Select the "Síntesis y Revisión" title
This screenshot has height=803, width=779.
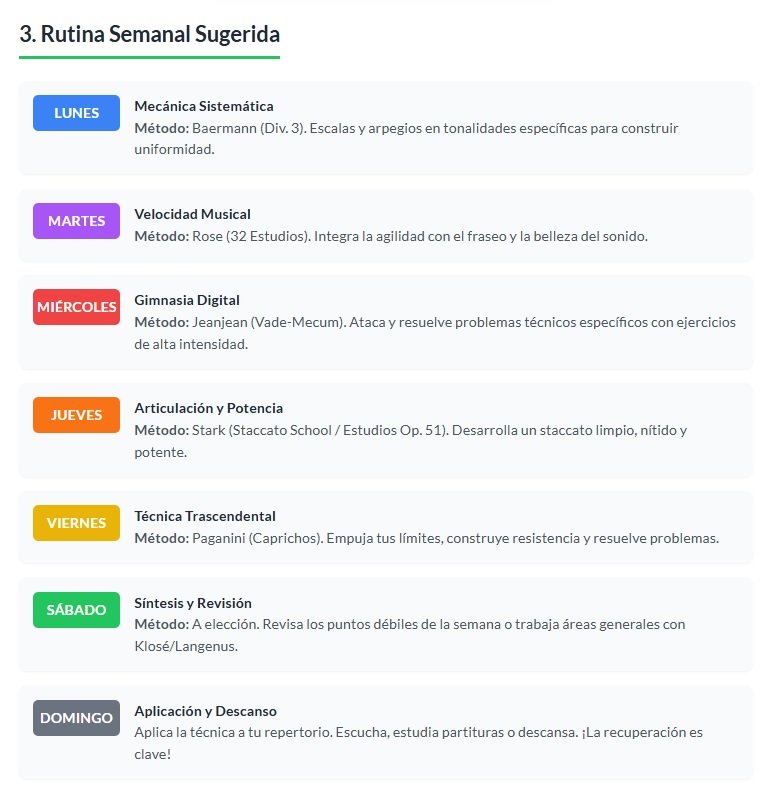click(x=193, y=603)
